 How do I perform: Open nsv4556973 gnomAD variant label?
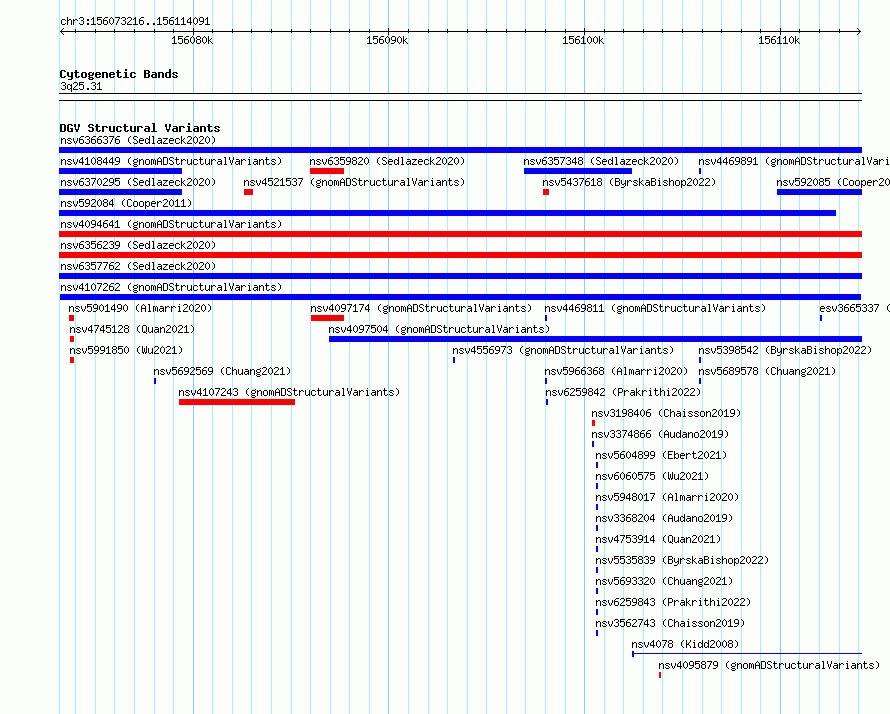tap(563, 350)
